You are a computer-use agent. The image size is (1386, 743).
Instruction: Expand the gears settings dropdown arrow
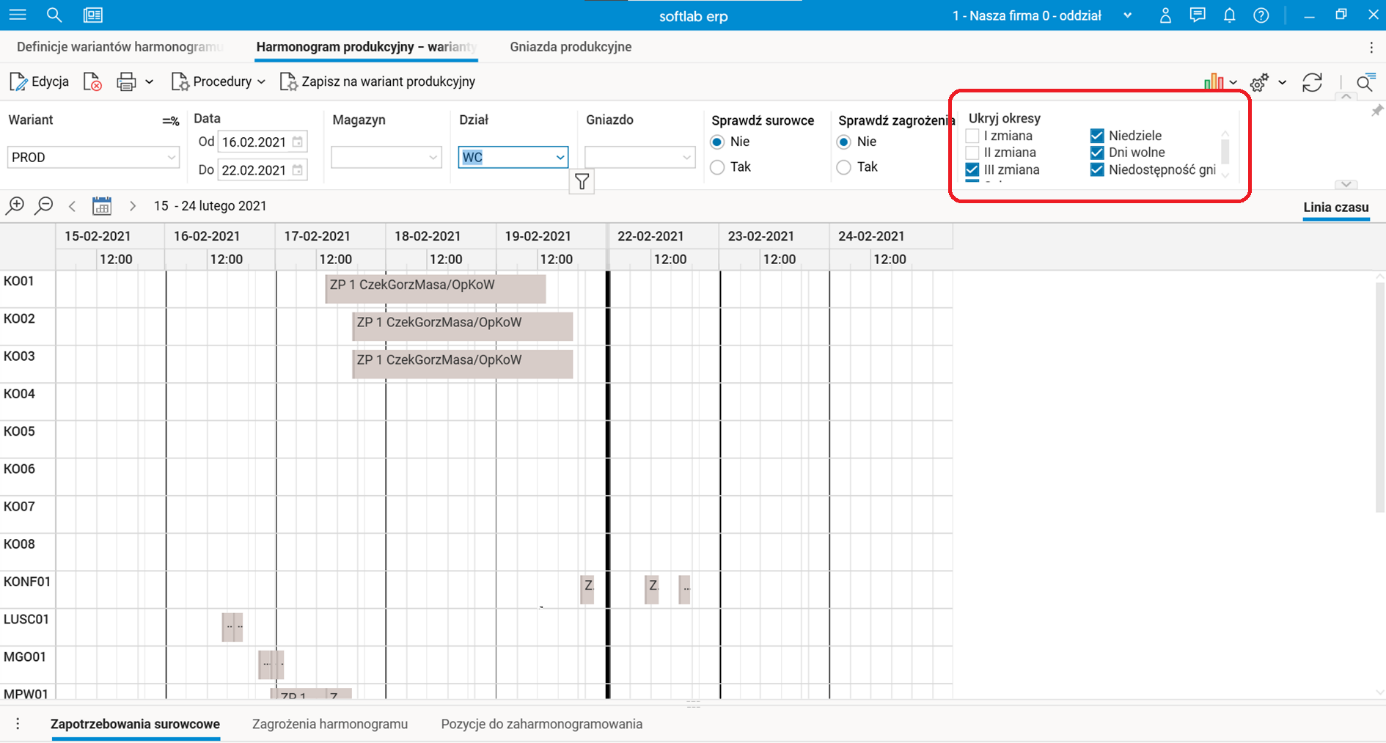(x=1282, y=83)
